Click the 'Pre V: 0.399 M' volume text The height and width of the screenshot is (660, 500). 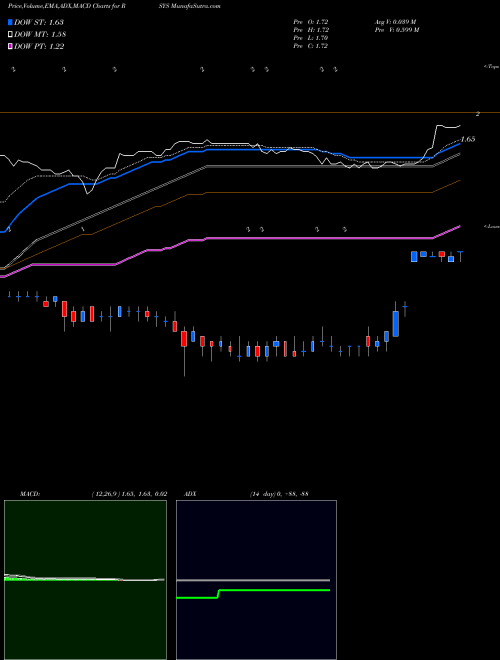396,30
